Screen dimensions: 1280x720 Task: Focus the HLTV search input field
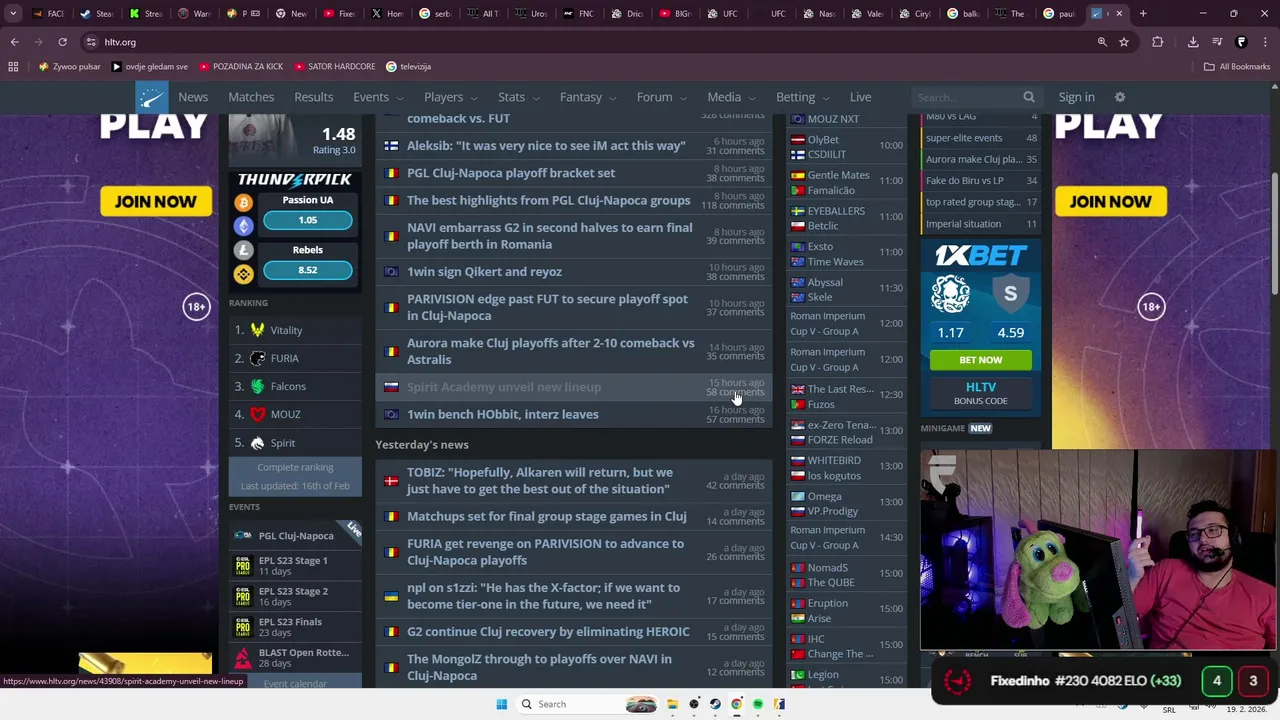coord(966,97)
